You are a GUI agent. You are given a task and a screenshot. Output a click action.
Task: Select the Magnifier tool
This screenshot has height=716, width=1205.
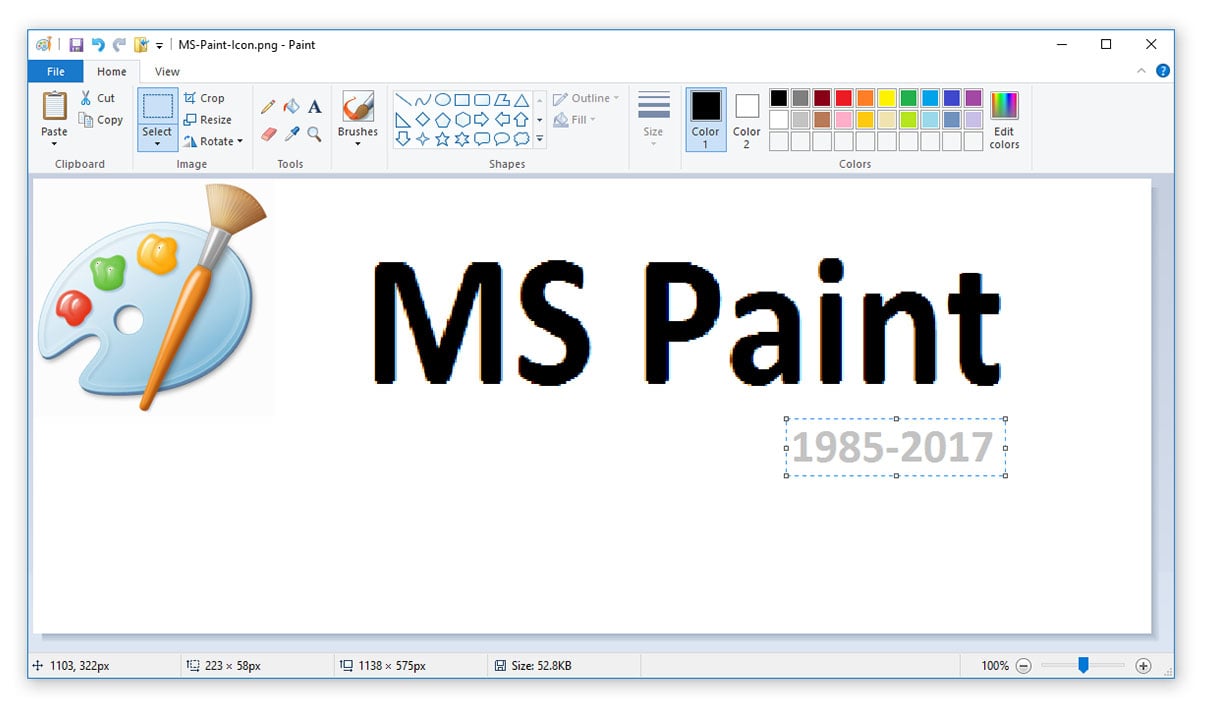tap(314, 133)
